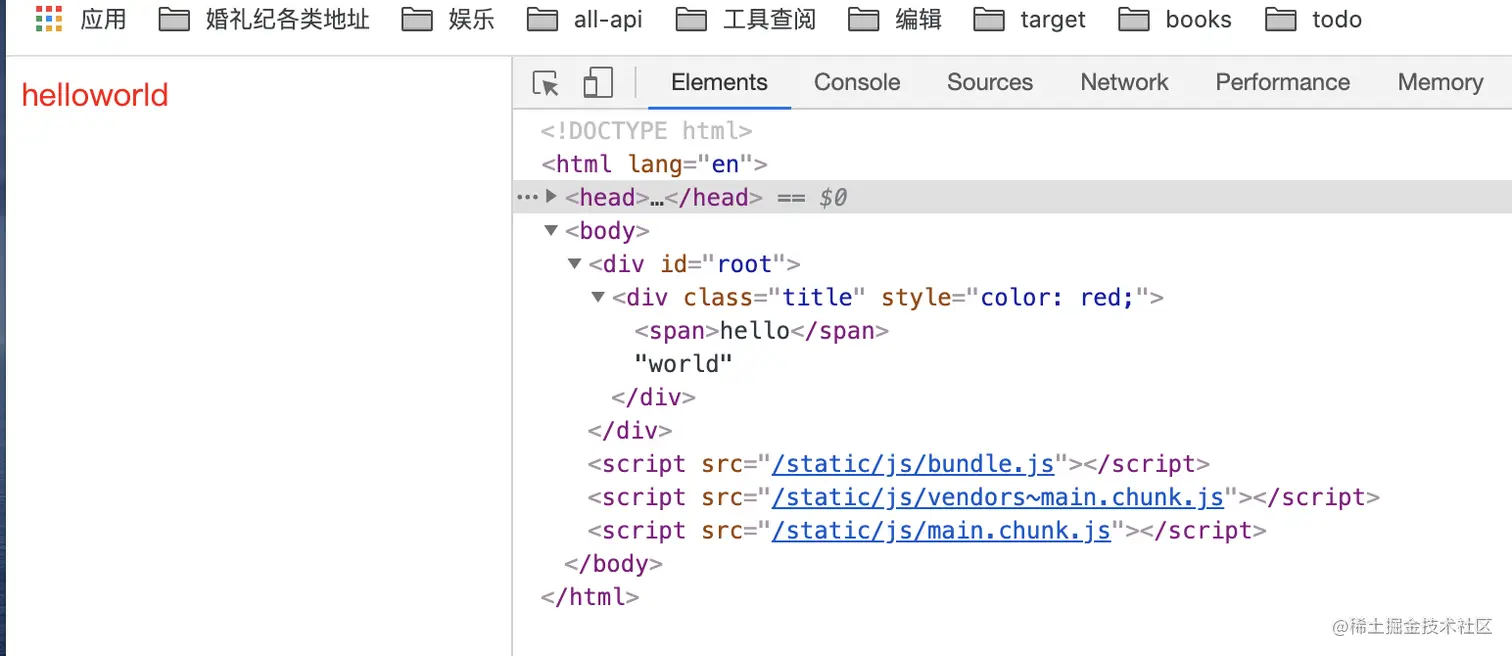
Task: Switch to the Network tab
Action: pyautogui.click(x=1124, y=83)
